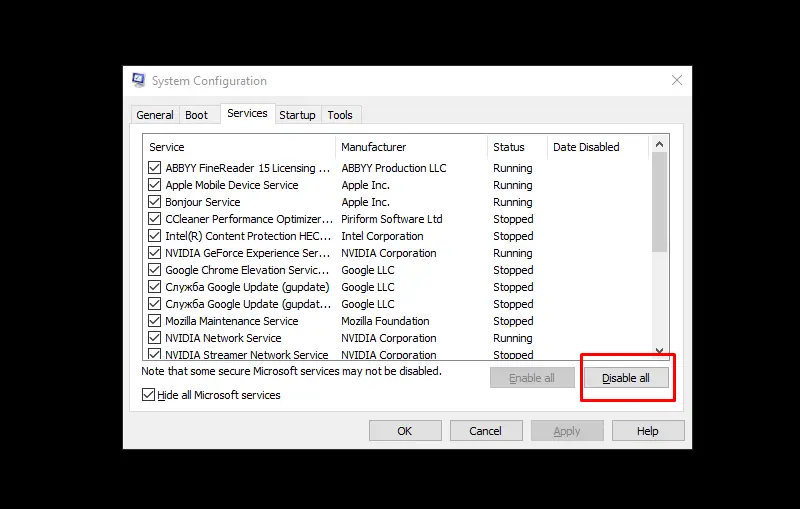
Task: Click the Cancel button
Action: (x=486, y=431)
